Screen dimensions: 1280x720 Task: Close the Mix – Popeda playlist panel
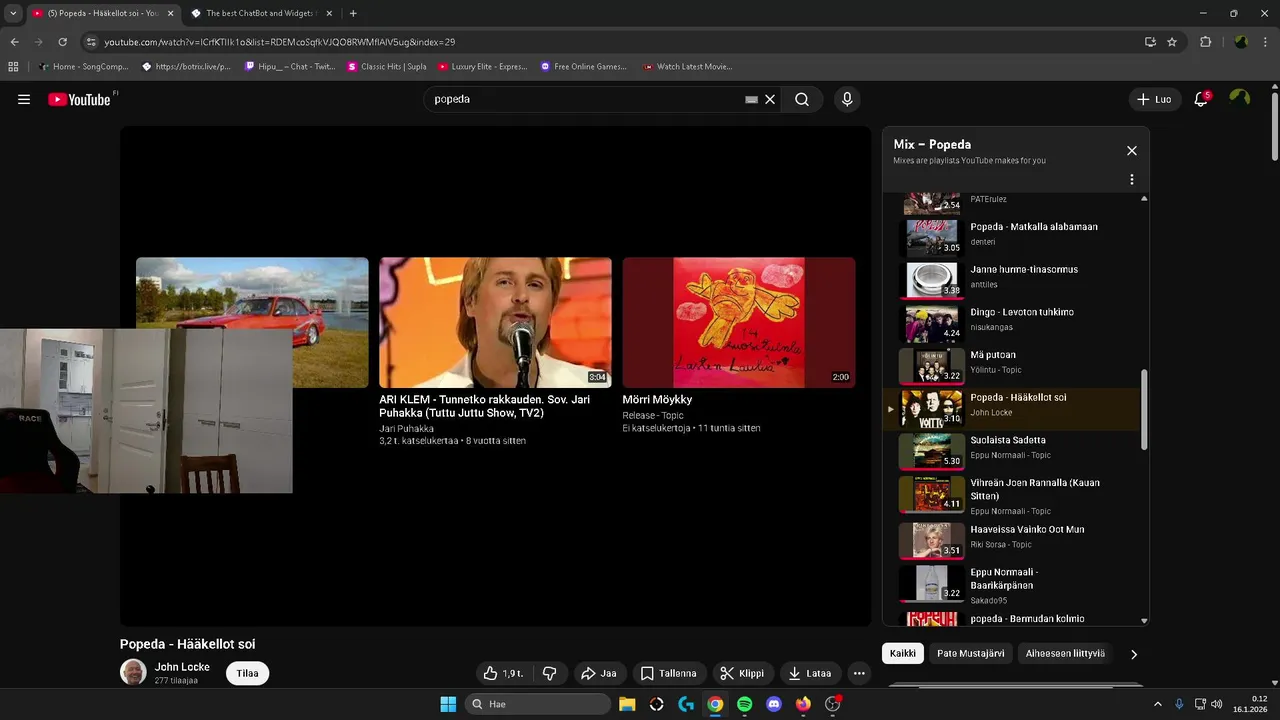pos(1132,150)
